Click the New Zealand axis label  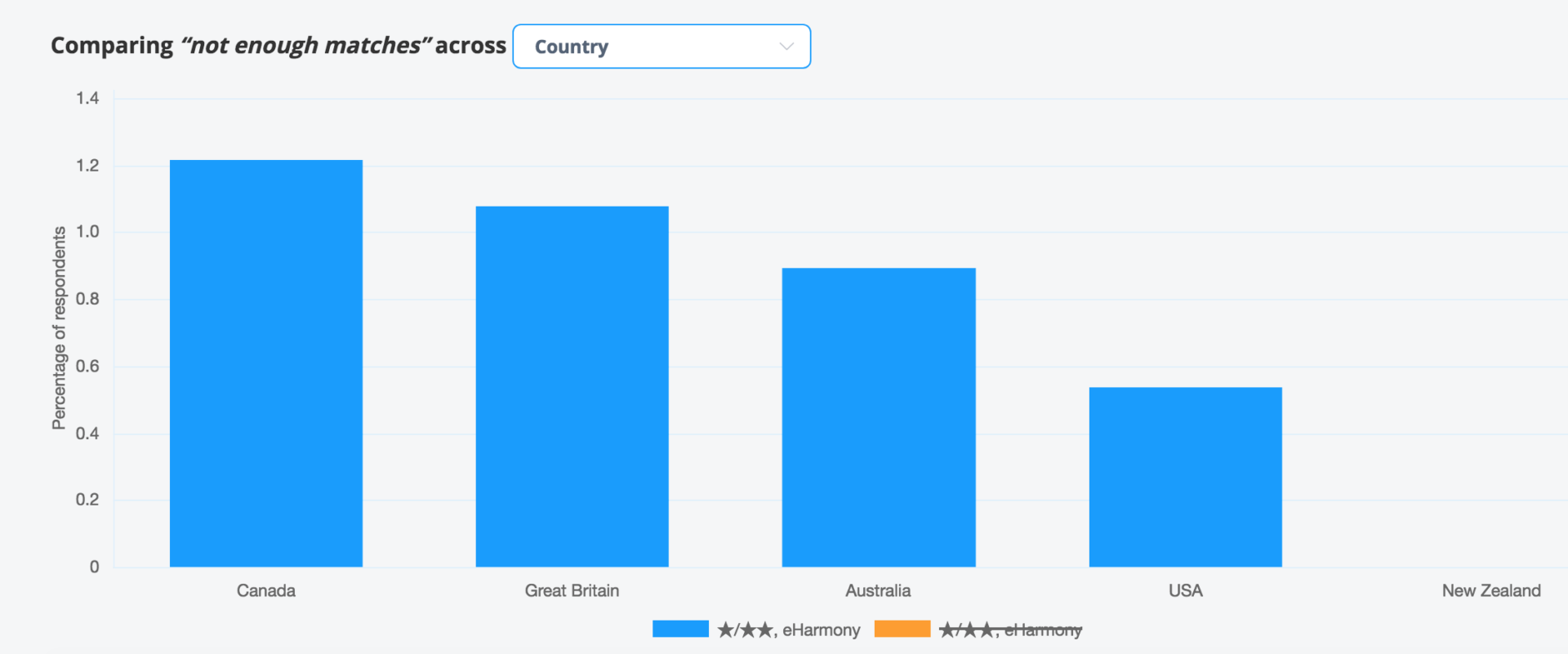pos(1491,590)
